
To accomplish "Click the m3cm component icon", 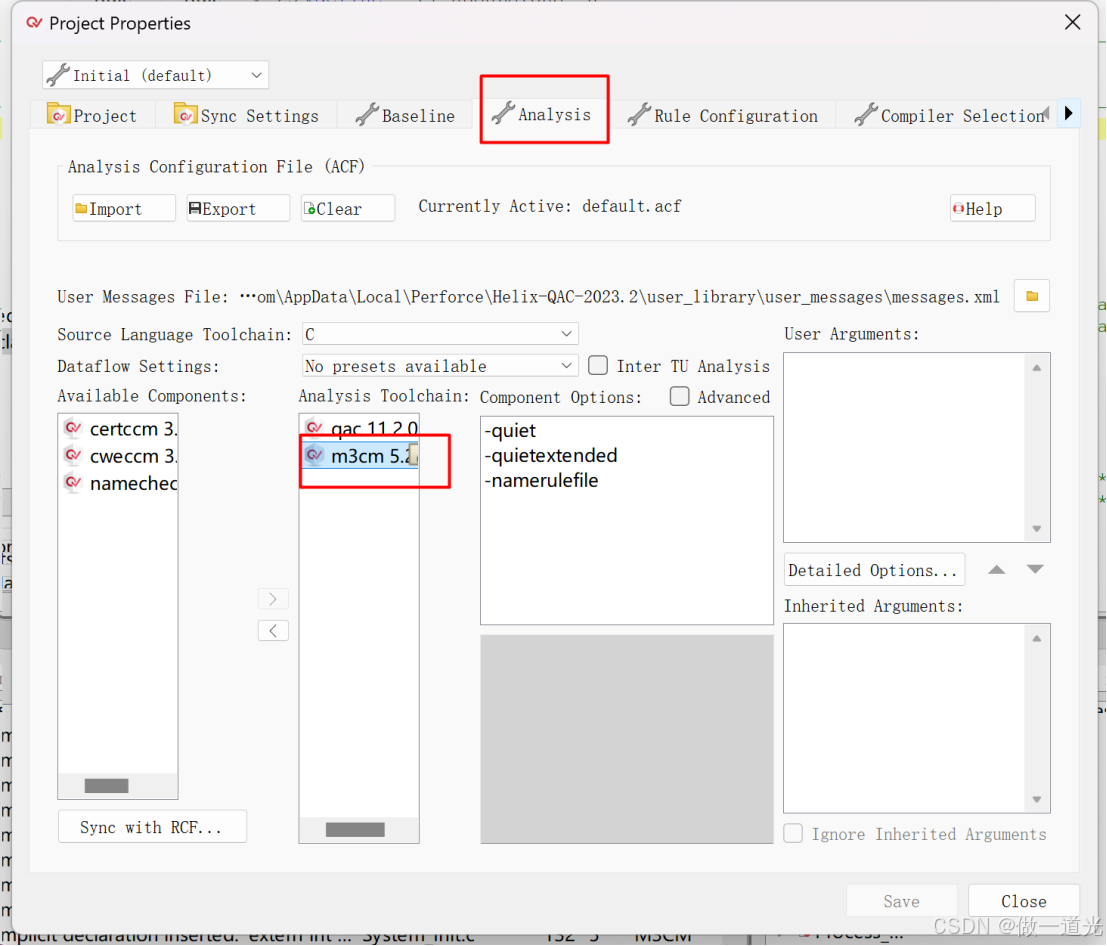I will pyautogui.click(x=314, y=455).
